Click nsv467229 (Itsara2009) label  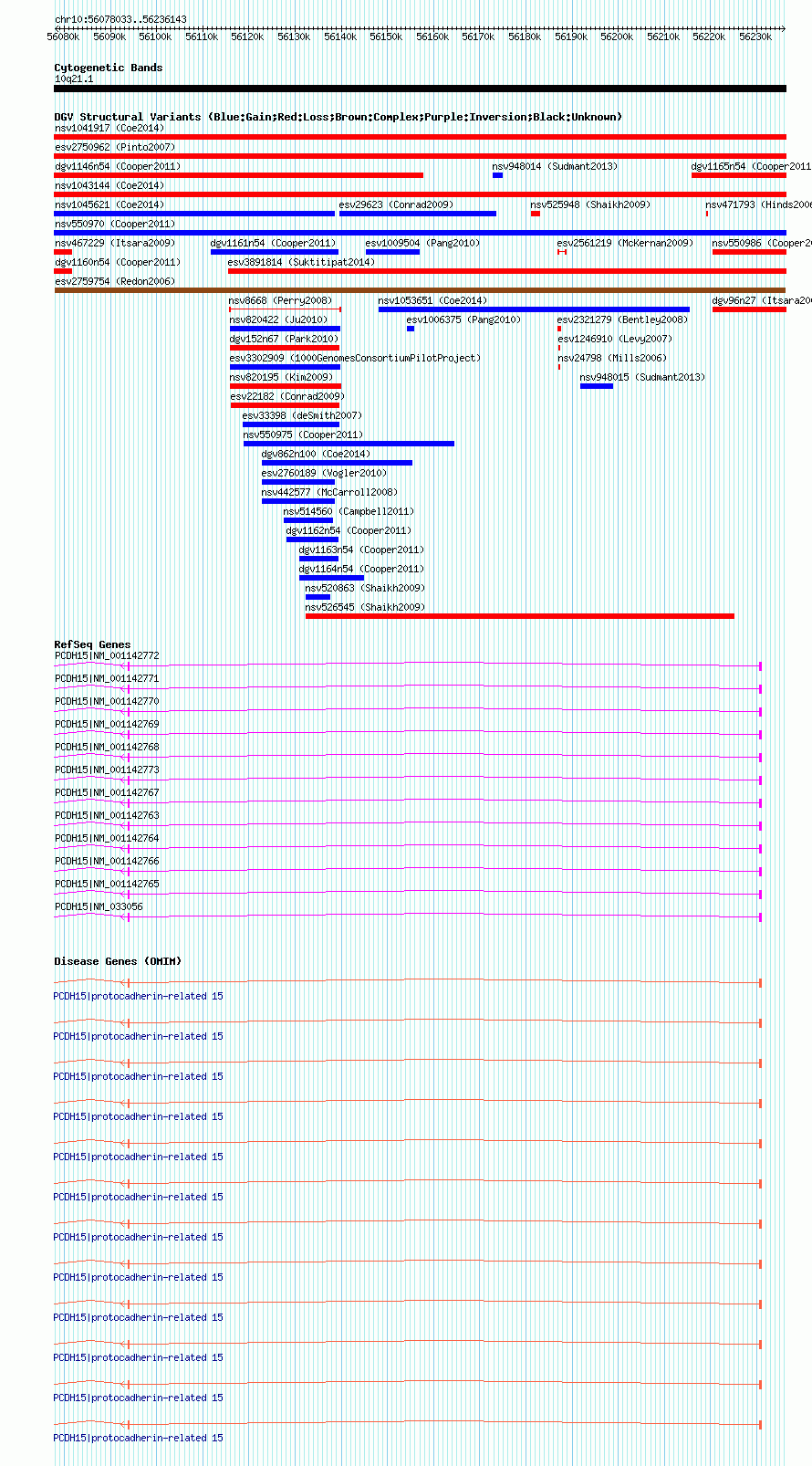point(115,243)
